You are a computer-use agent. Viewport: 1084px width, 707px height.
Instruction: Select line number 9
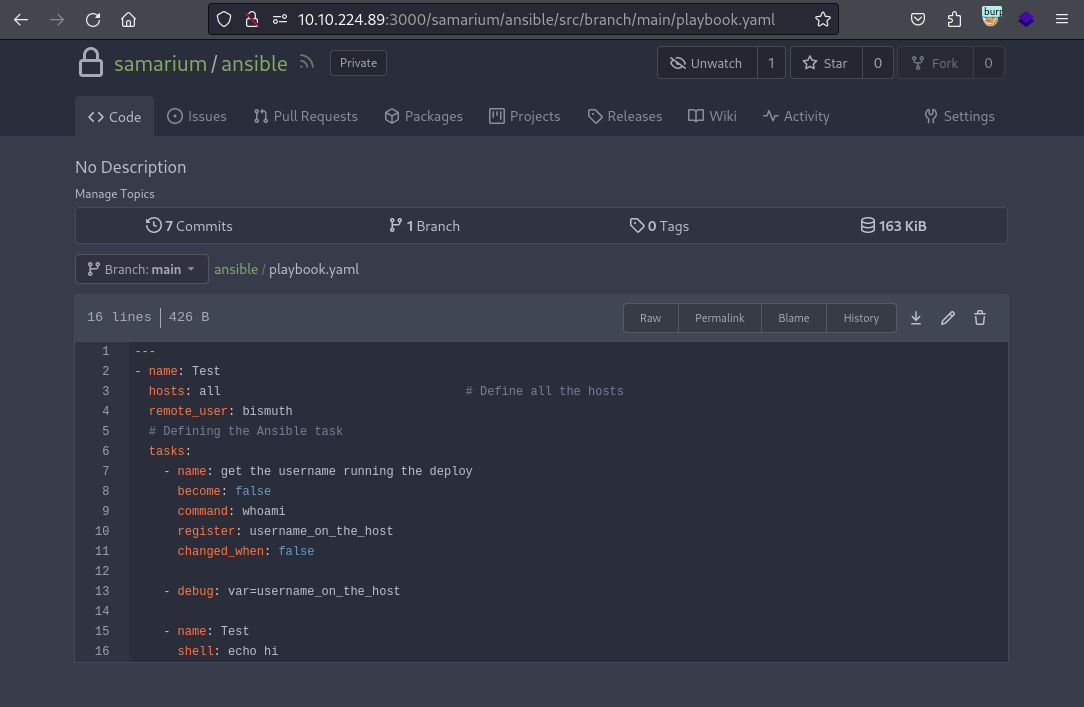point(106,511)
